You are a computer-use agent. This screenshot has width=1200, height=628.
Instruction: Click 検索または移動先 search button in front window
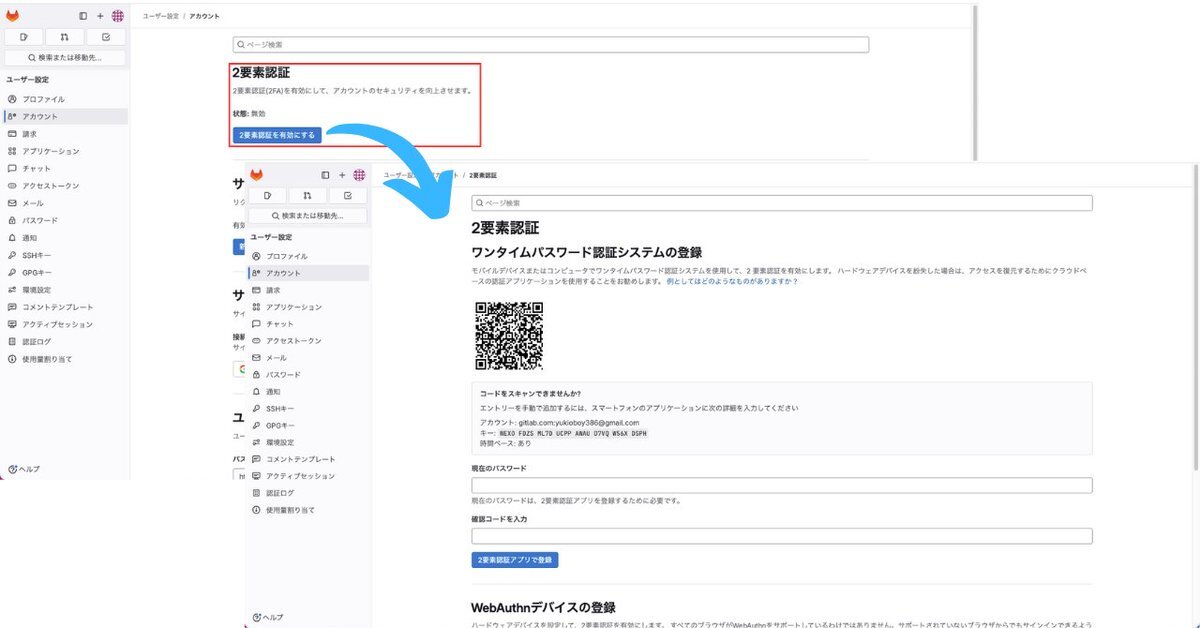(x=308, y=216)
